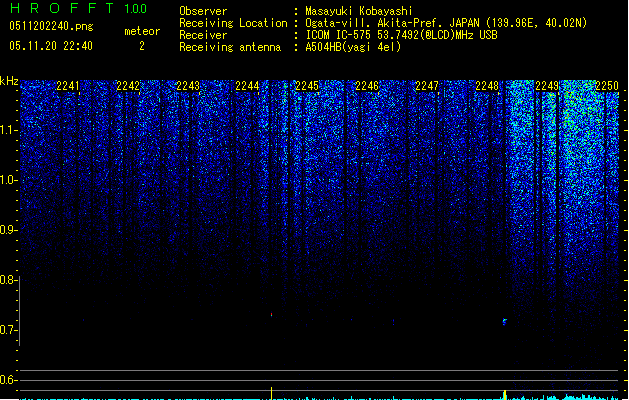The width and height of the screenshot is (629, 400).
Task: Click the A504HB(yagi 4el) antenna value
Action: pos(353,47)
